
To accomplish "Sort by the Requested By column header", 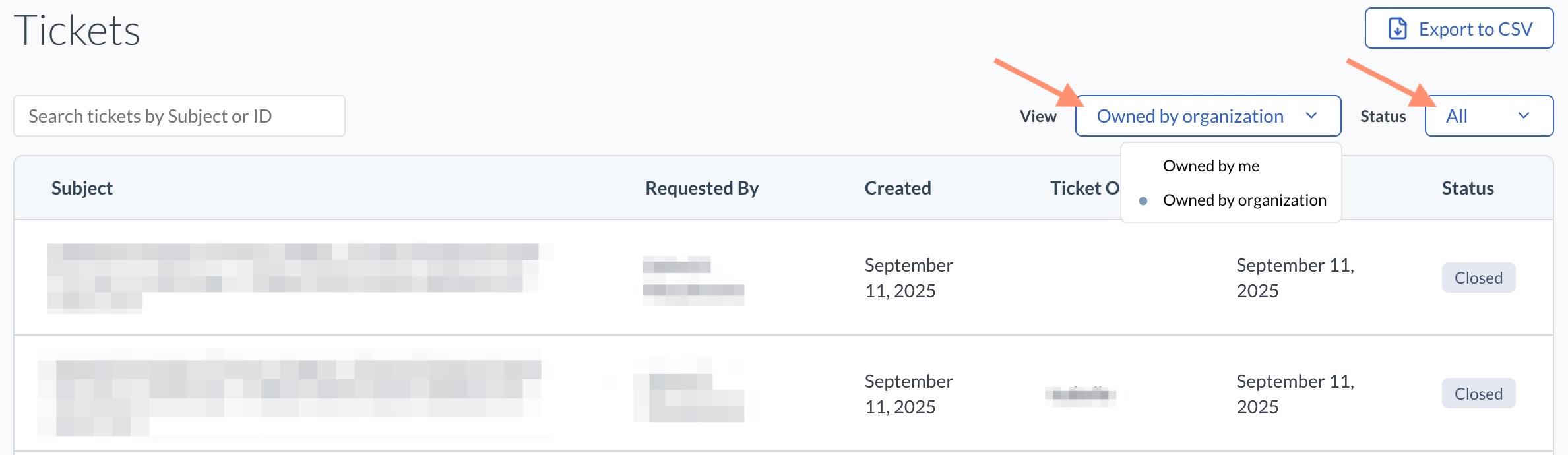I will (x=702, y=189).
